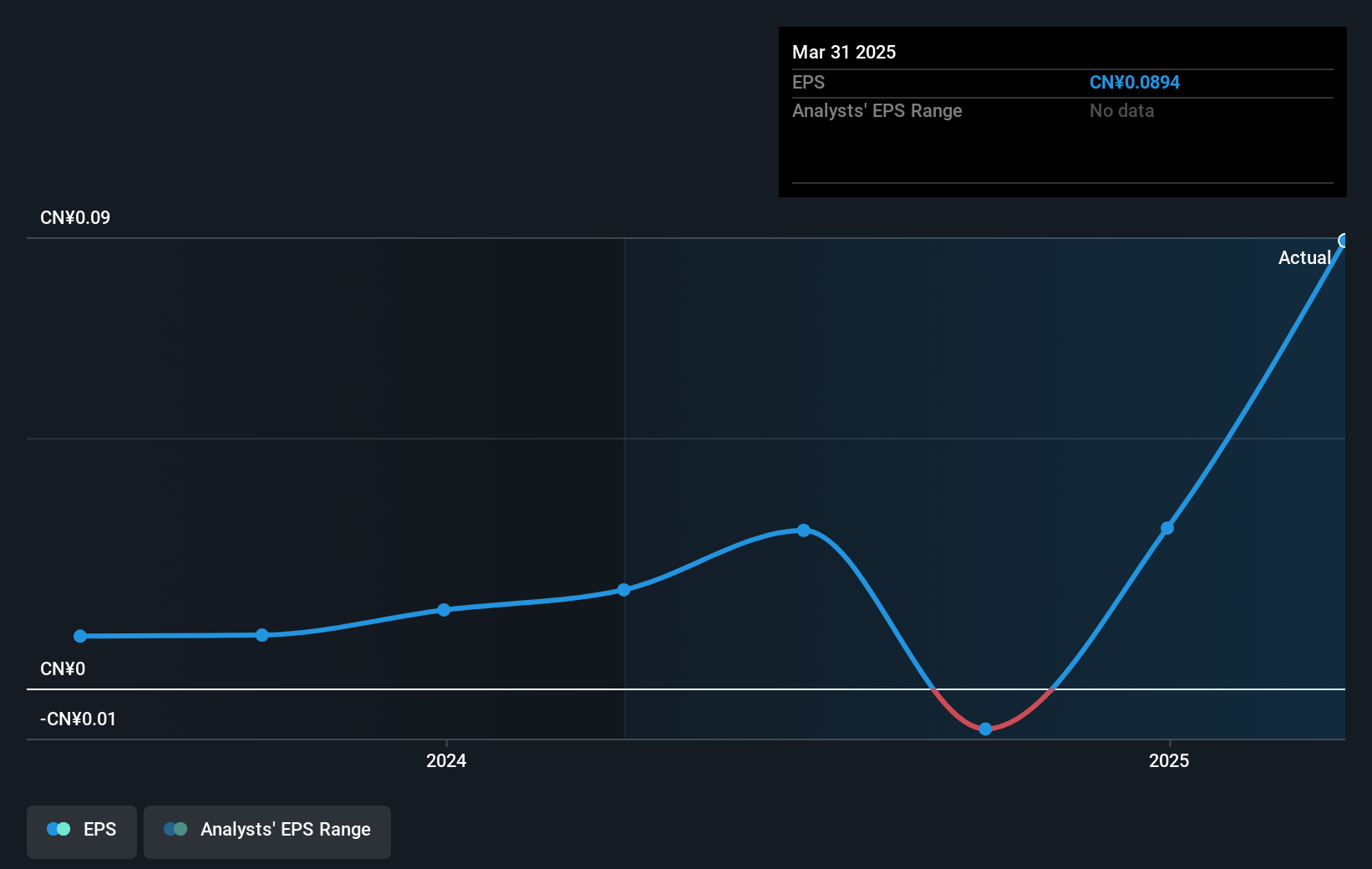
Task: Select the EPS data point above 2024 tick
Action: [x=444, y=610]
